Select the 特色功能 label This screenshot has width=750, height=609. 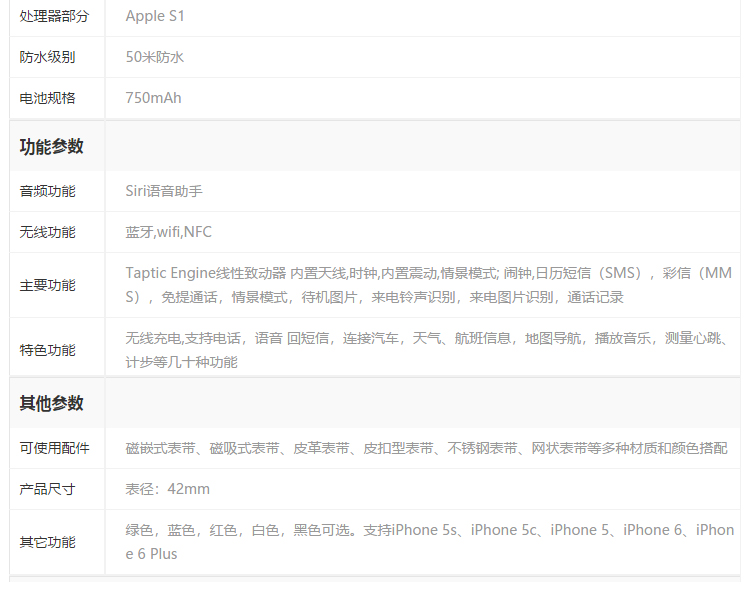[x=47, y=350]
